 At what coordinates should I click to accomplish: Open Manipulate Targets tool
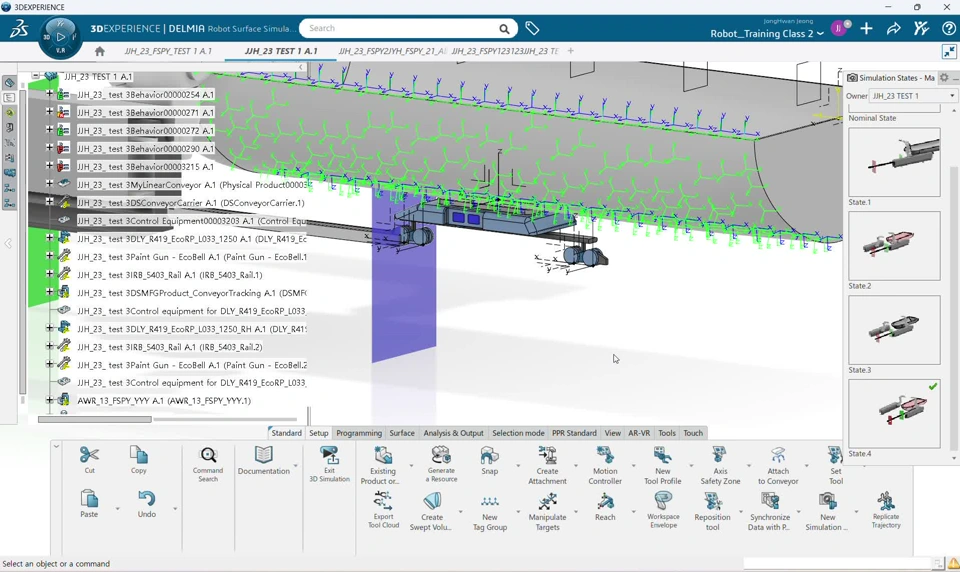(547, 501)
